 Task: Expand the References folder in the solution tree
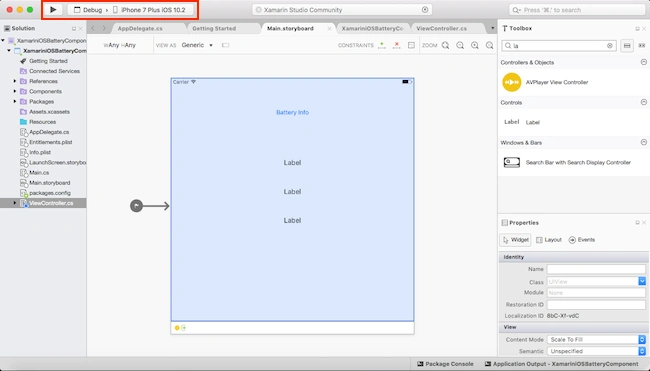15,81
